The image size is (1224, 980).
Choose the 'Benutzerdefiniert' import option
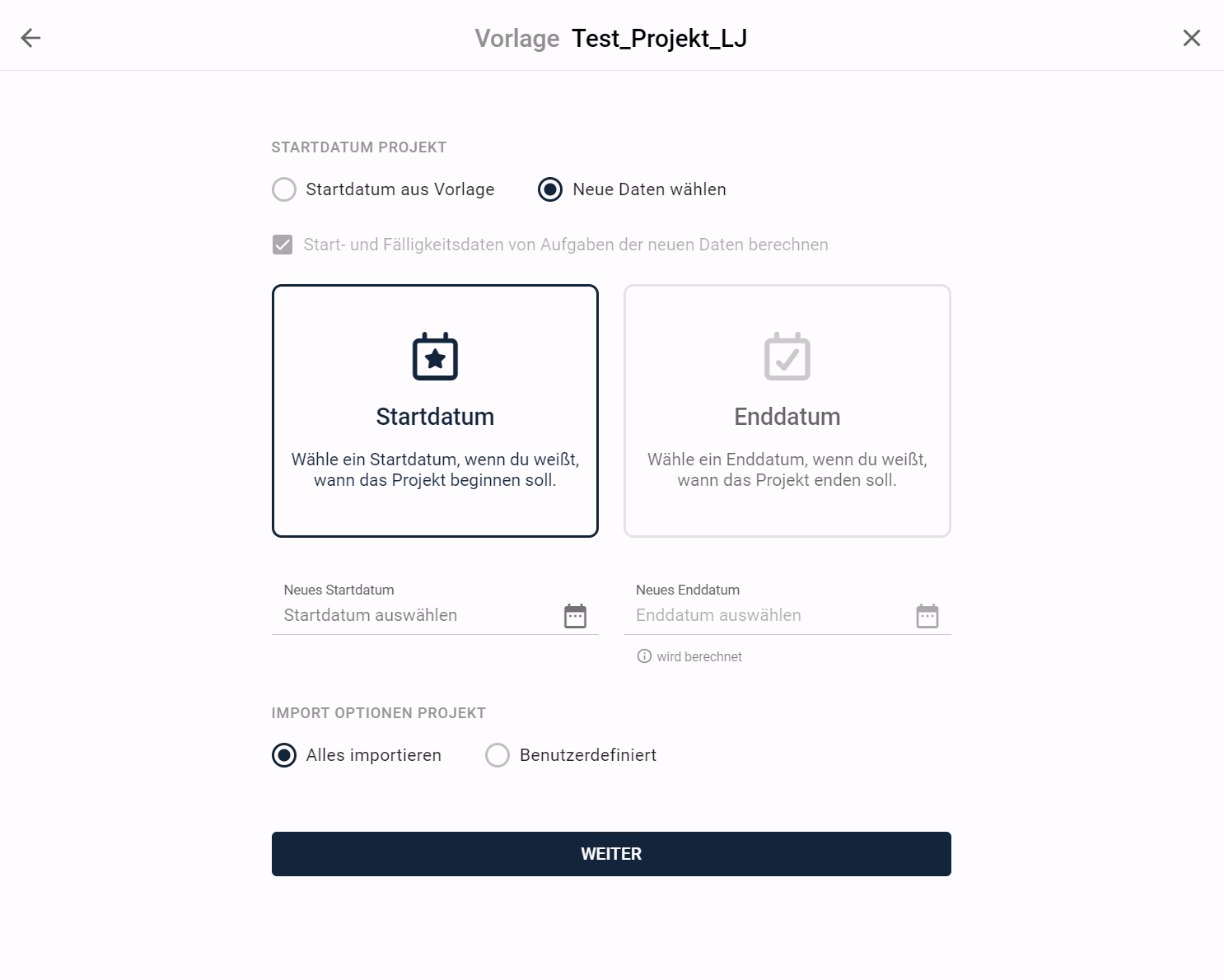[498, 755]
